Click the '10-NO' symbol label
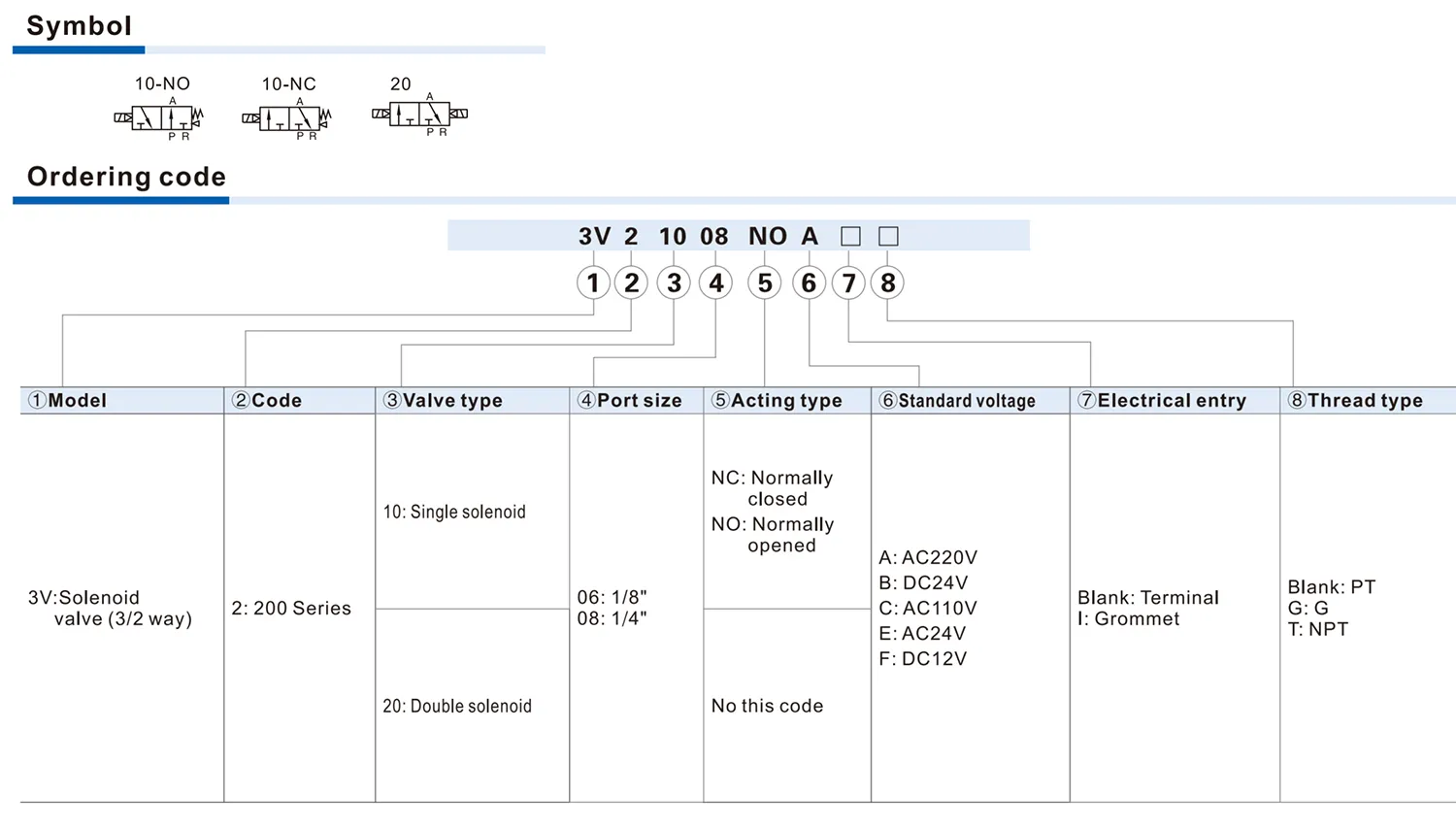1456x829 pixels. (162, 84)
